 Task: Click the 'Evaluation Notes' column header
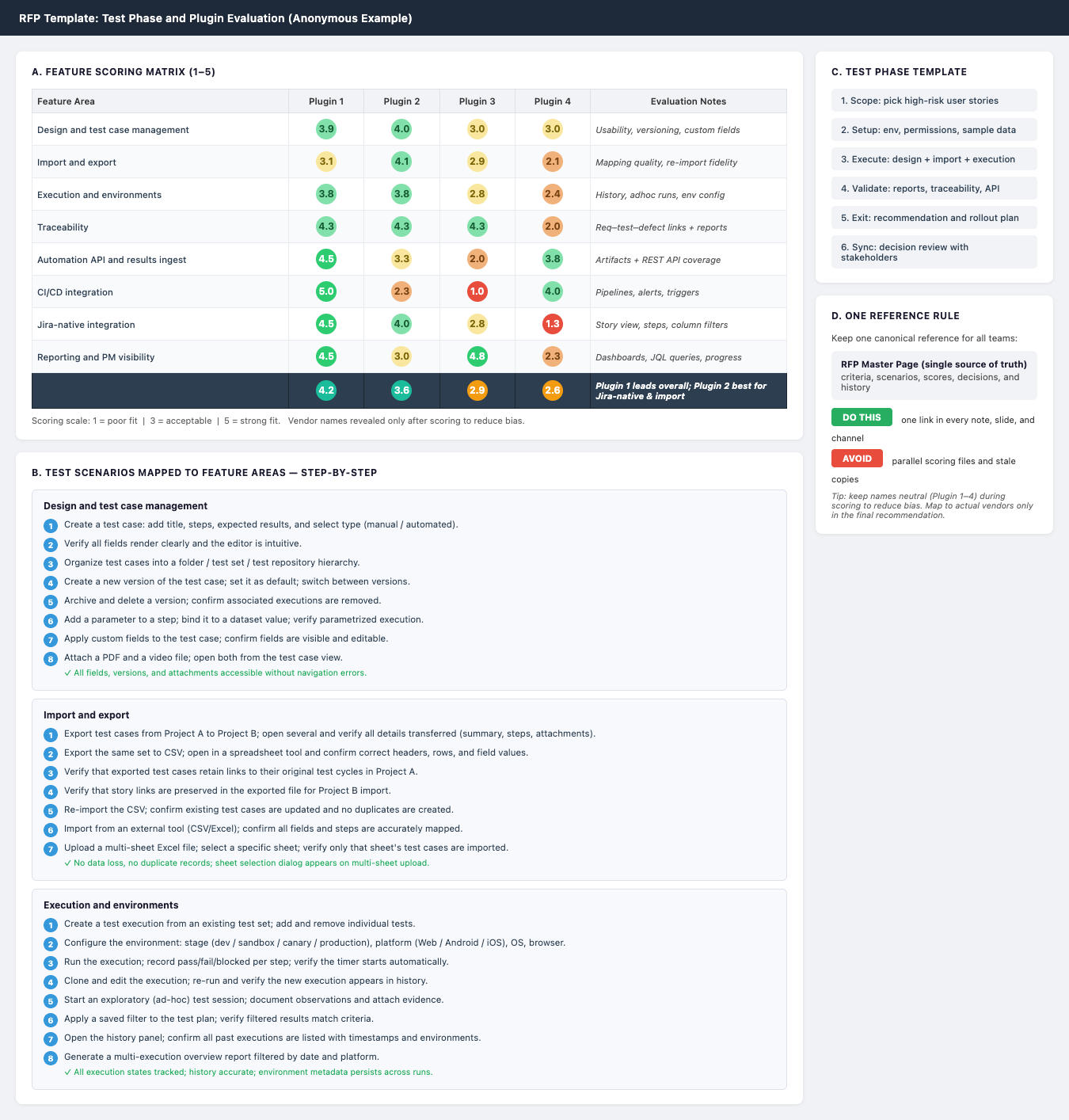tap(688, 101)
